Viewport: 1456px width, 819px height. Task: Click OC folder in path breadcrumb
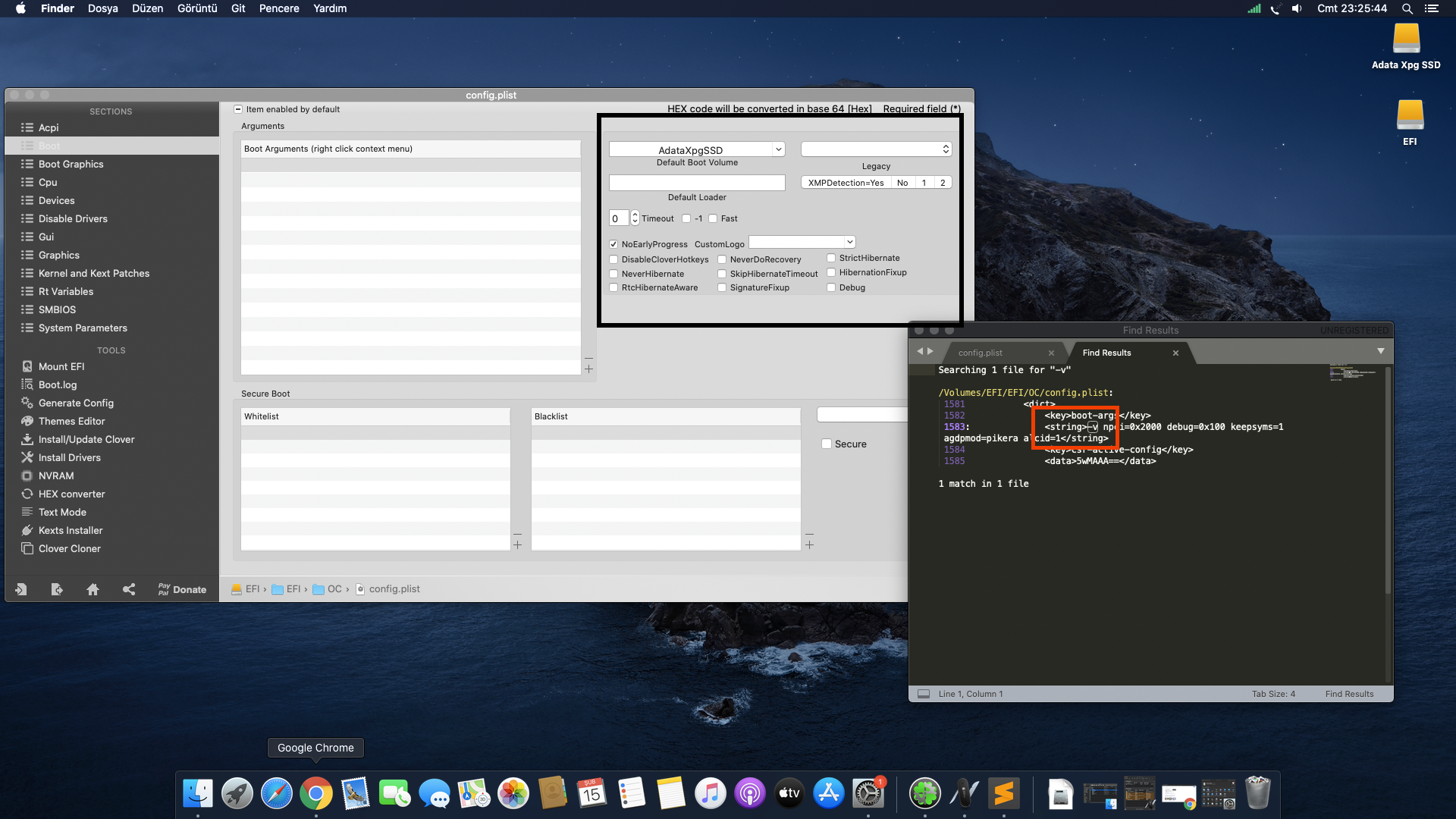[327, 589]
